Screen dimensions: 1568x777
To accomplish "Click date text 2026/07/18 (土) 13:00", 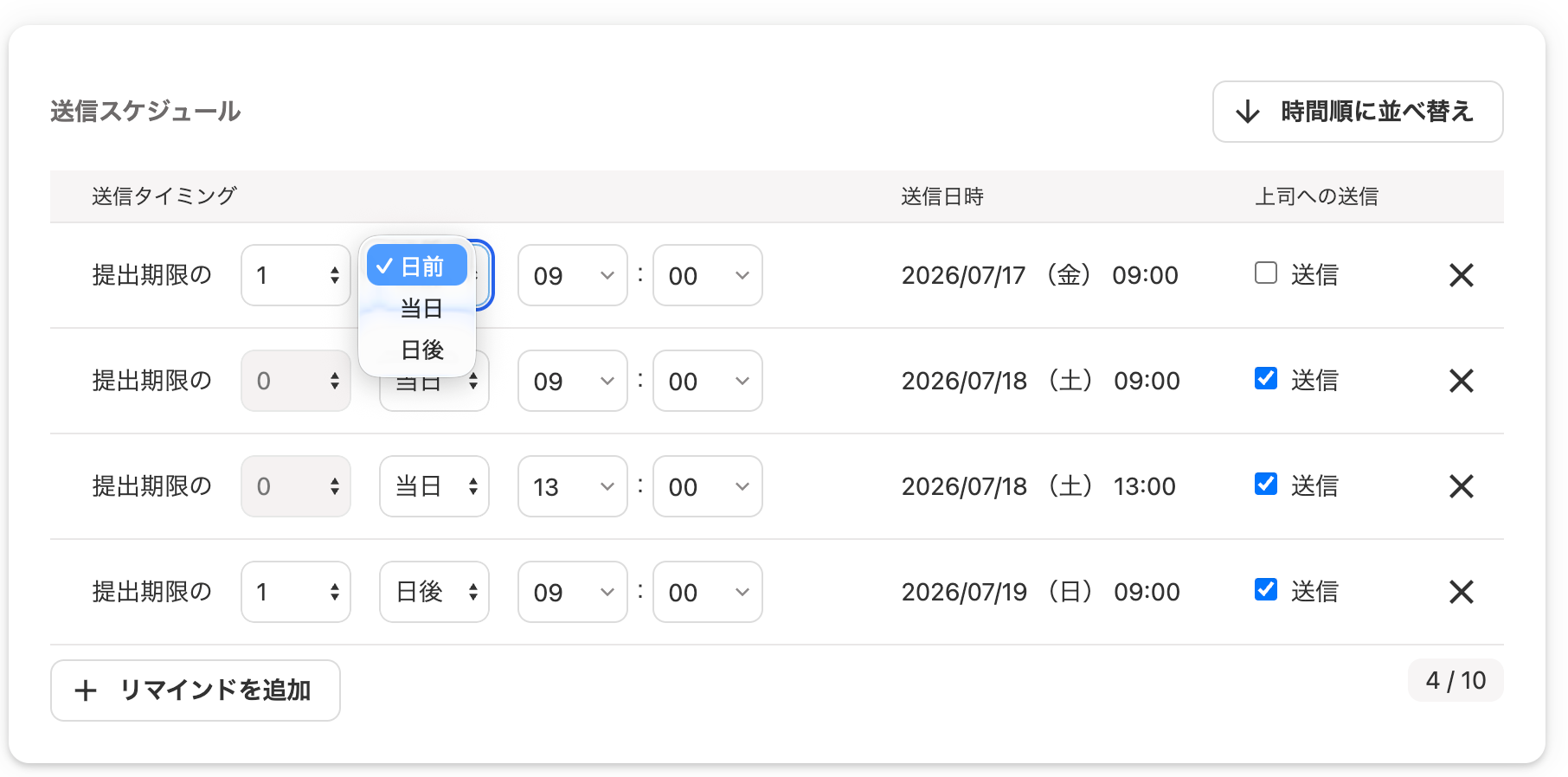I will coord(1038,486).
